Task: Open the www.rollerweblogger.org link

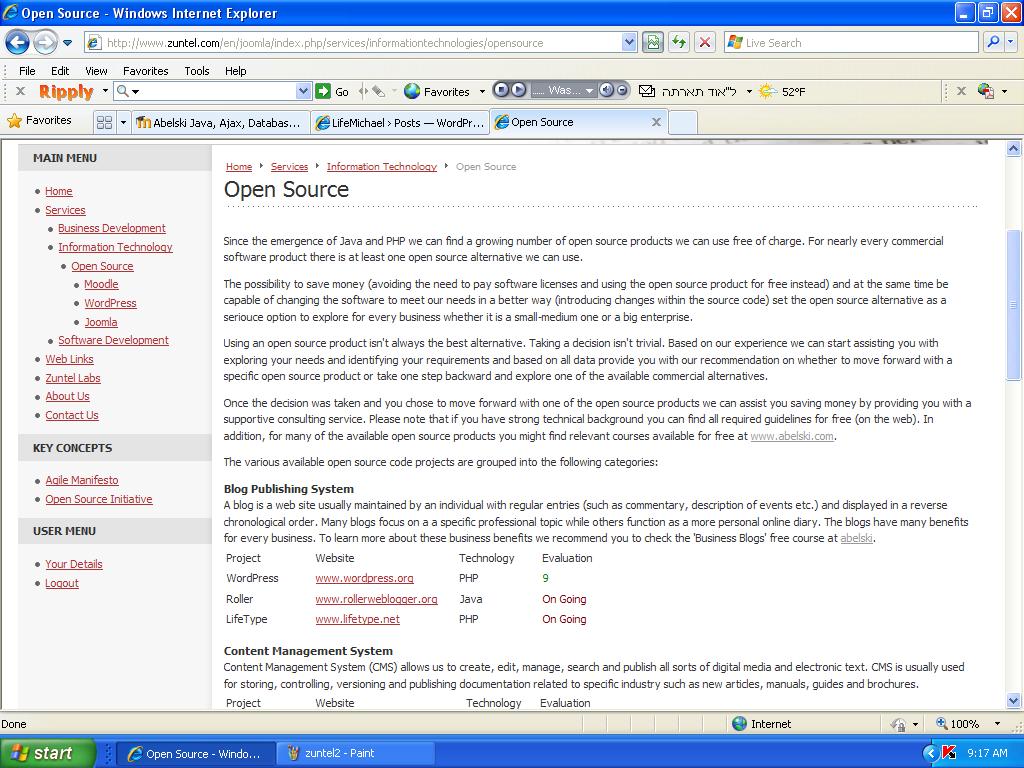Action: point(376,599)
